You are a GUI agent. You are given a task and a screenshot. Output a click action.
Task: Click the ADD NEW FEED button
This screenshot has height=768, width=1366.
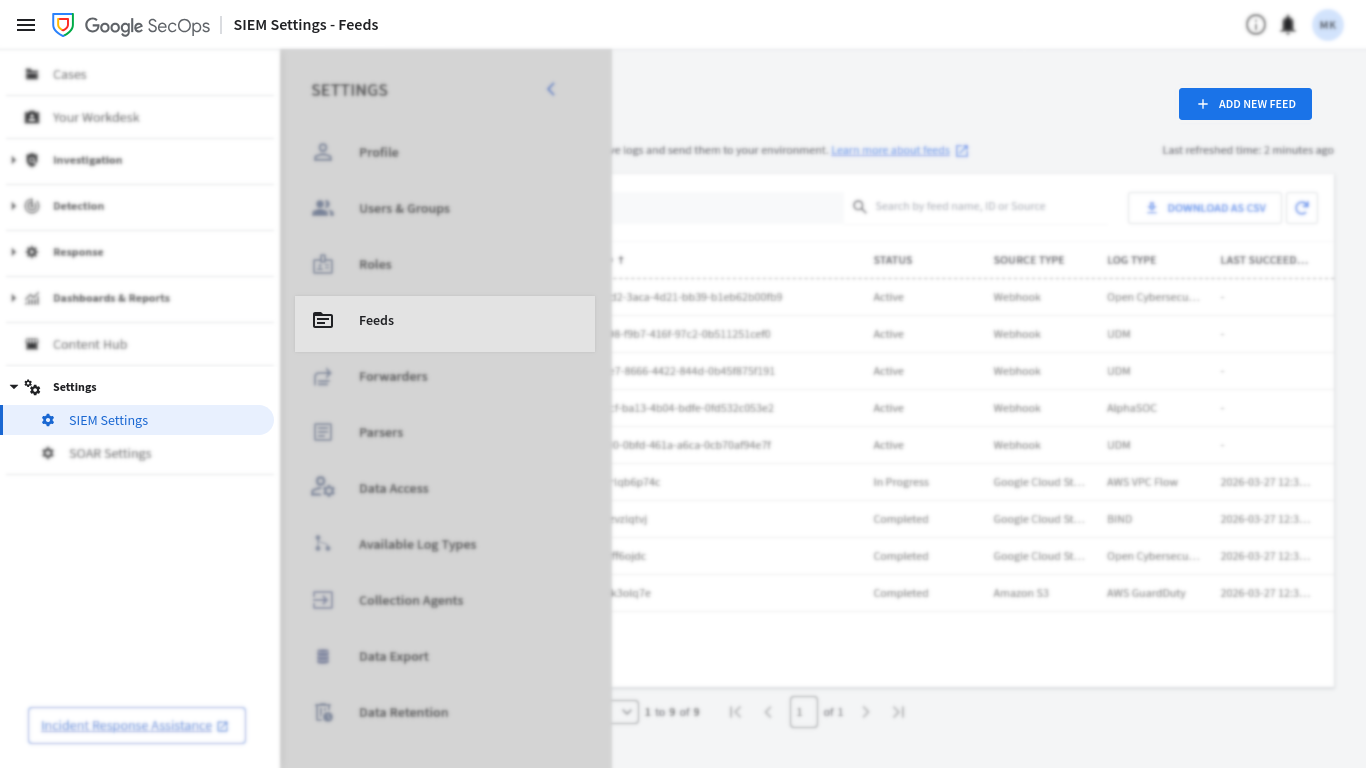tap(1245, 103)
